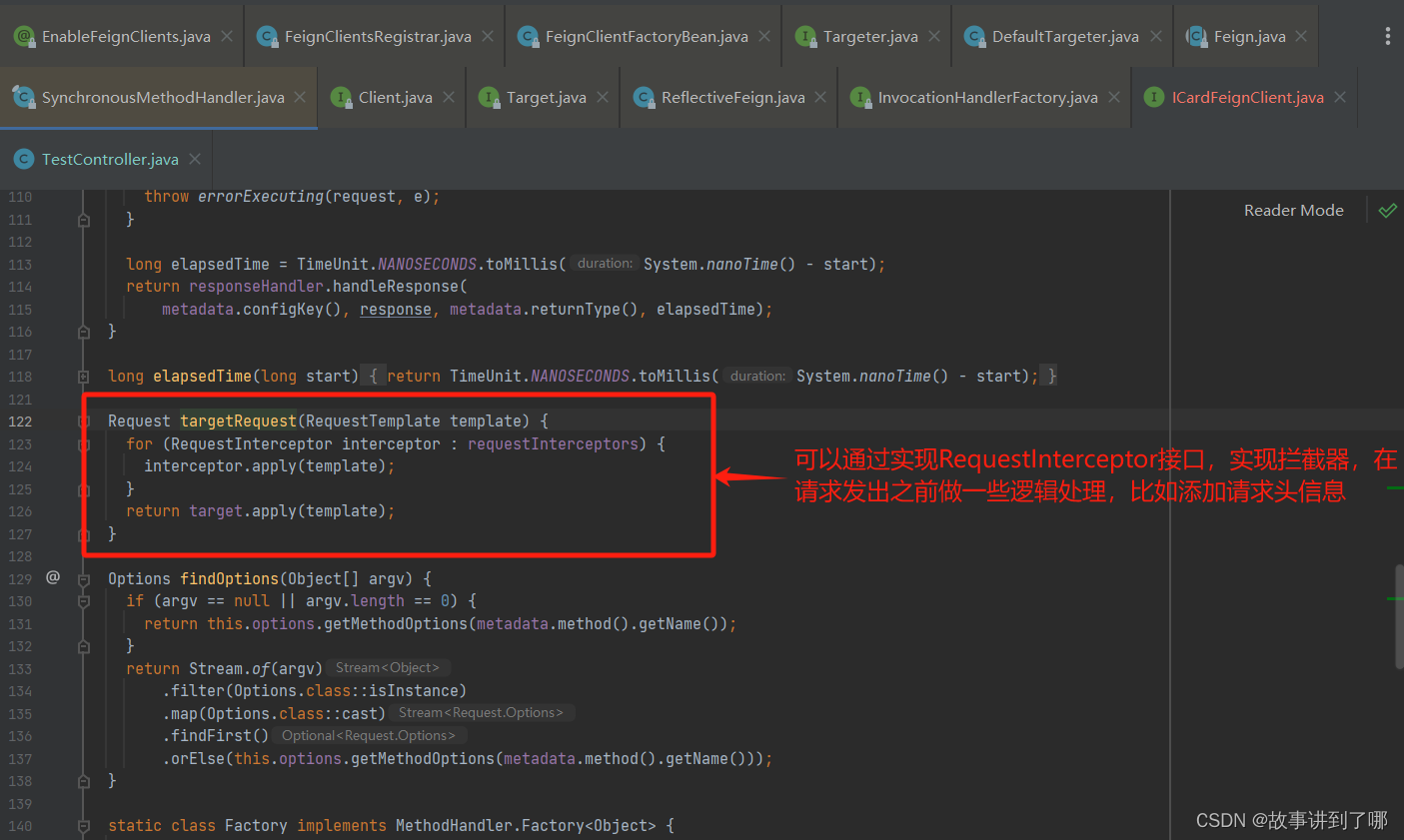
Task: Close SynchronousMethodHandler.java tab
Action: pyautogui.click(x=300, y=97)
